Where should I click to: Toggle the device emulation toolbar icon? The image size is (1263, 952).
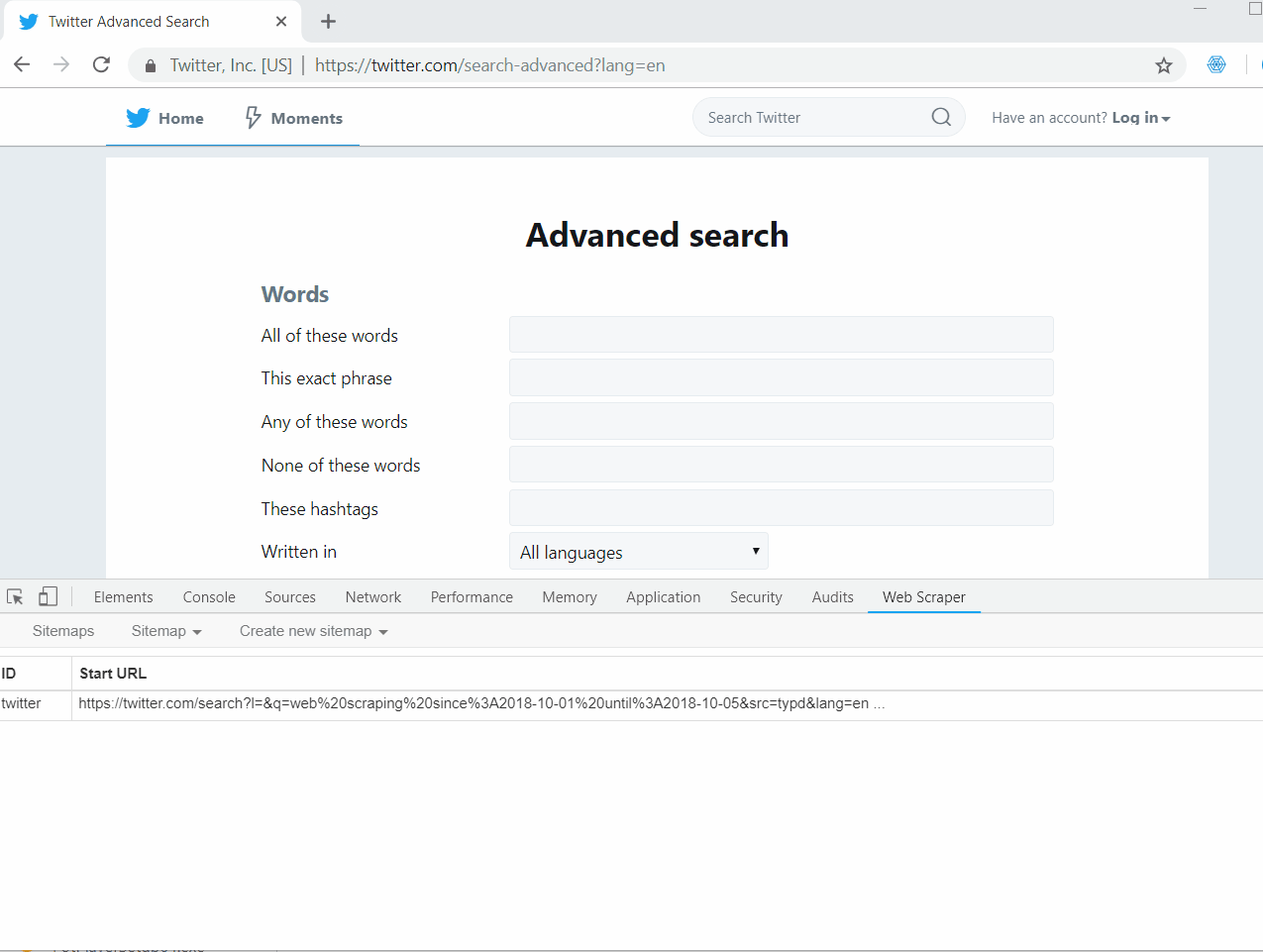[x=48, y=596]
